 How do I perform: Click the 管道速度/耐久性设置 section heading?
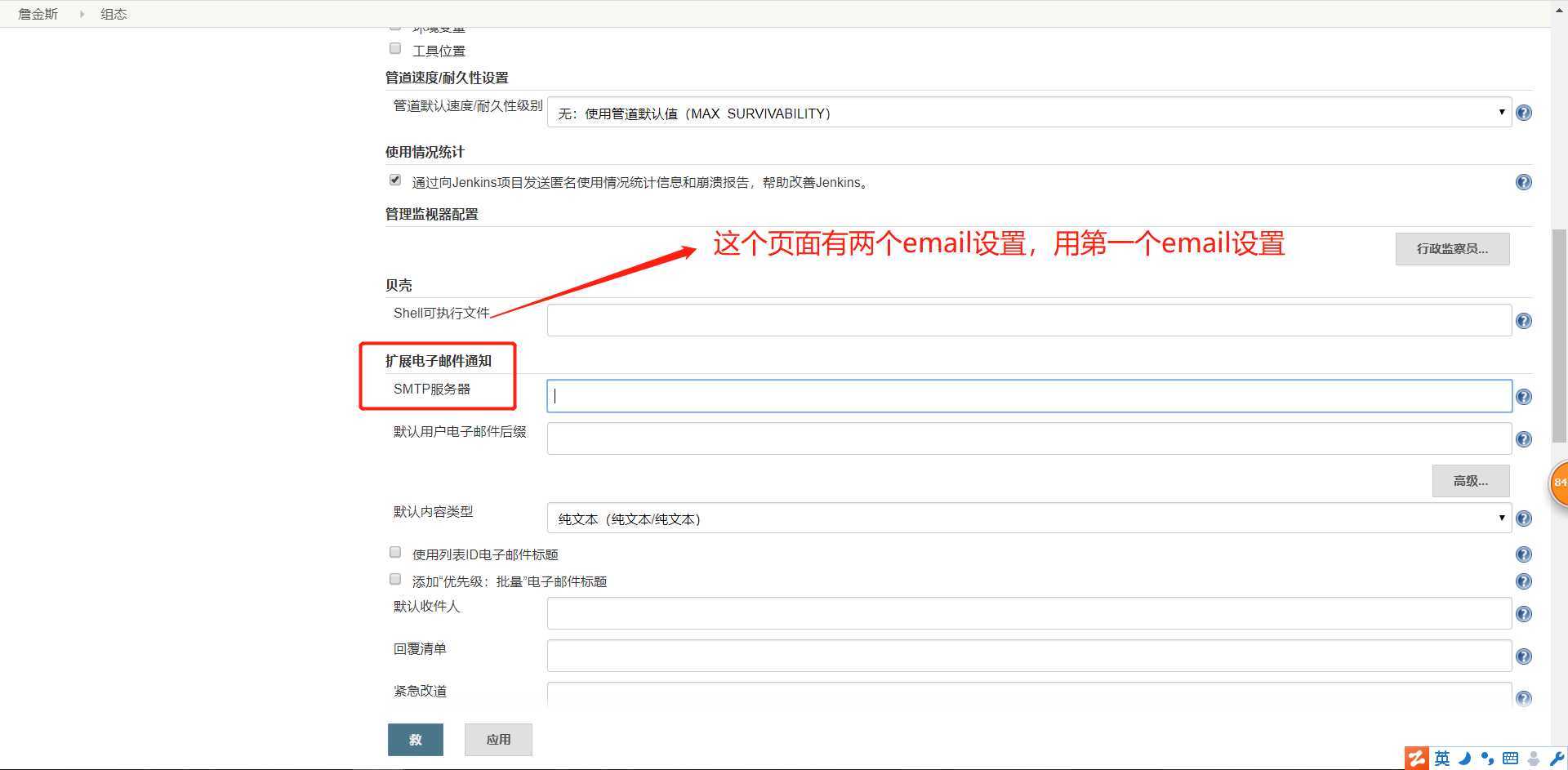[447, 78]
